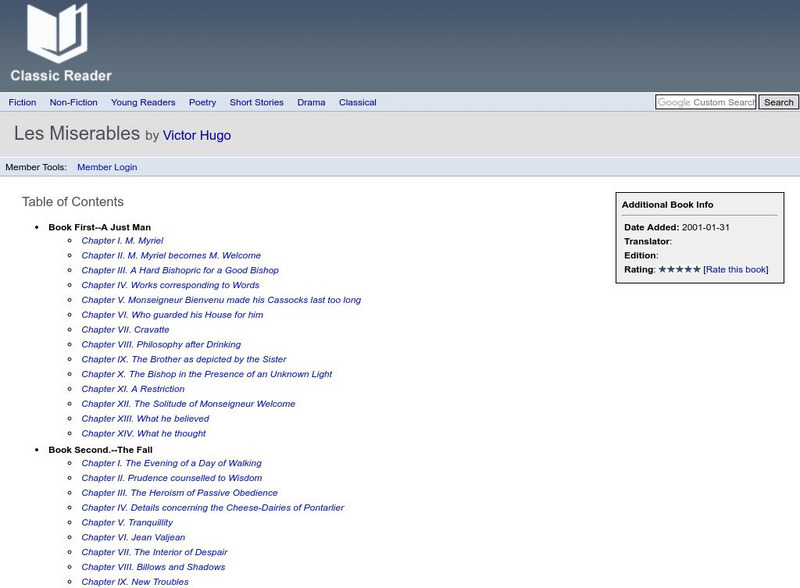
Task: Open Chapter XII. Solitude of Monseigneur Welcome
Action: point(188,403)
